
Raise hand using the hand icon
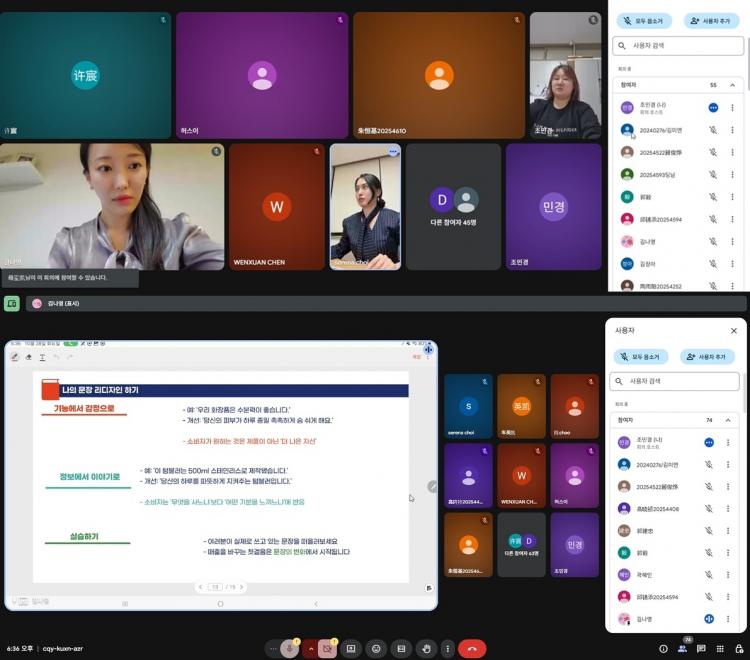(x=426, y=648)
